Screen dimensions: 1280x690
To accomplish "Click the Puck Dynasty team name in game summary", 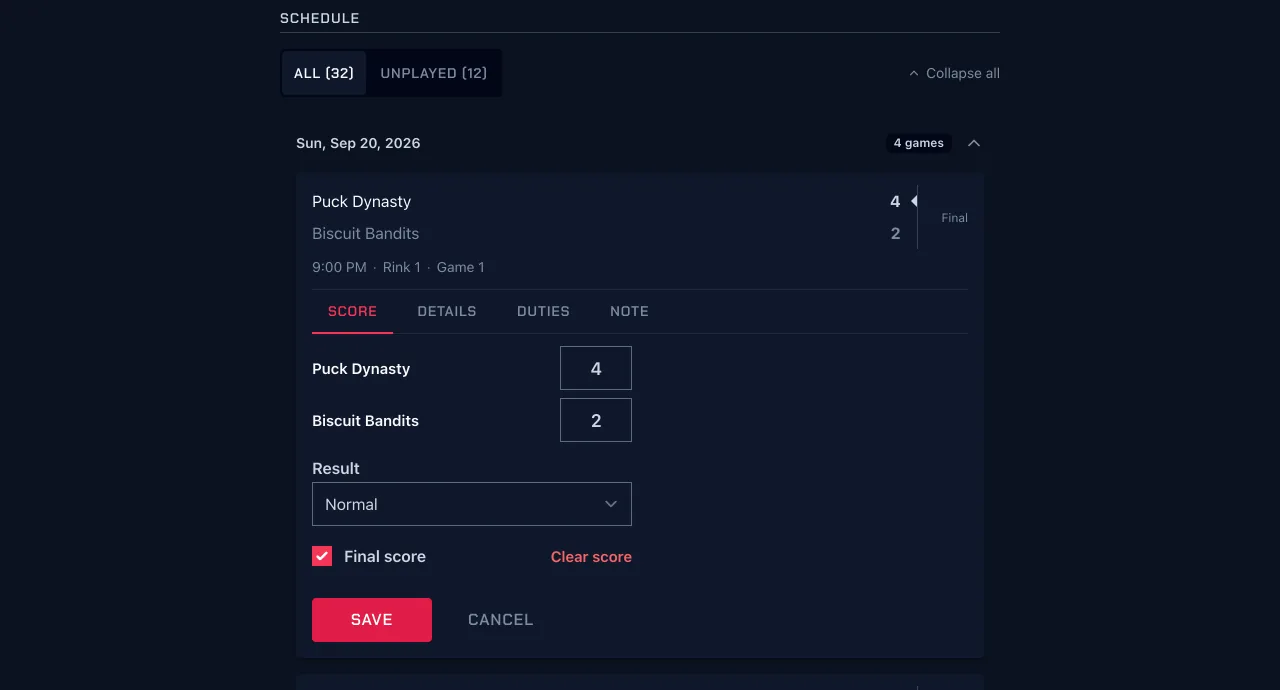I will tap(361, 201).
